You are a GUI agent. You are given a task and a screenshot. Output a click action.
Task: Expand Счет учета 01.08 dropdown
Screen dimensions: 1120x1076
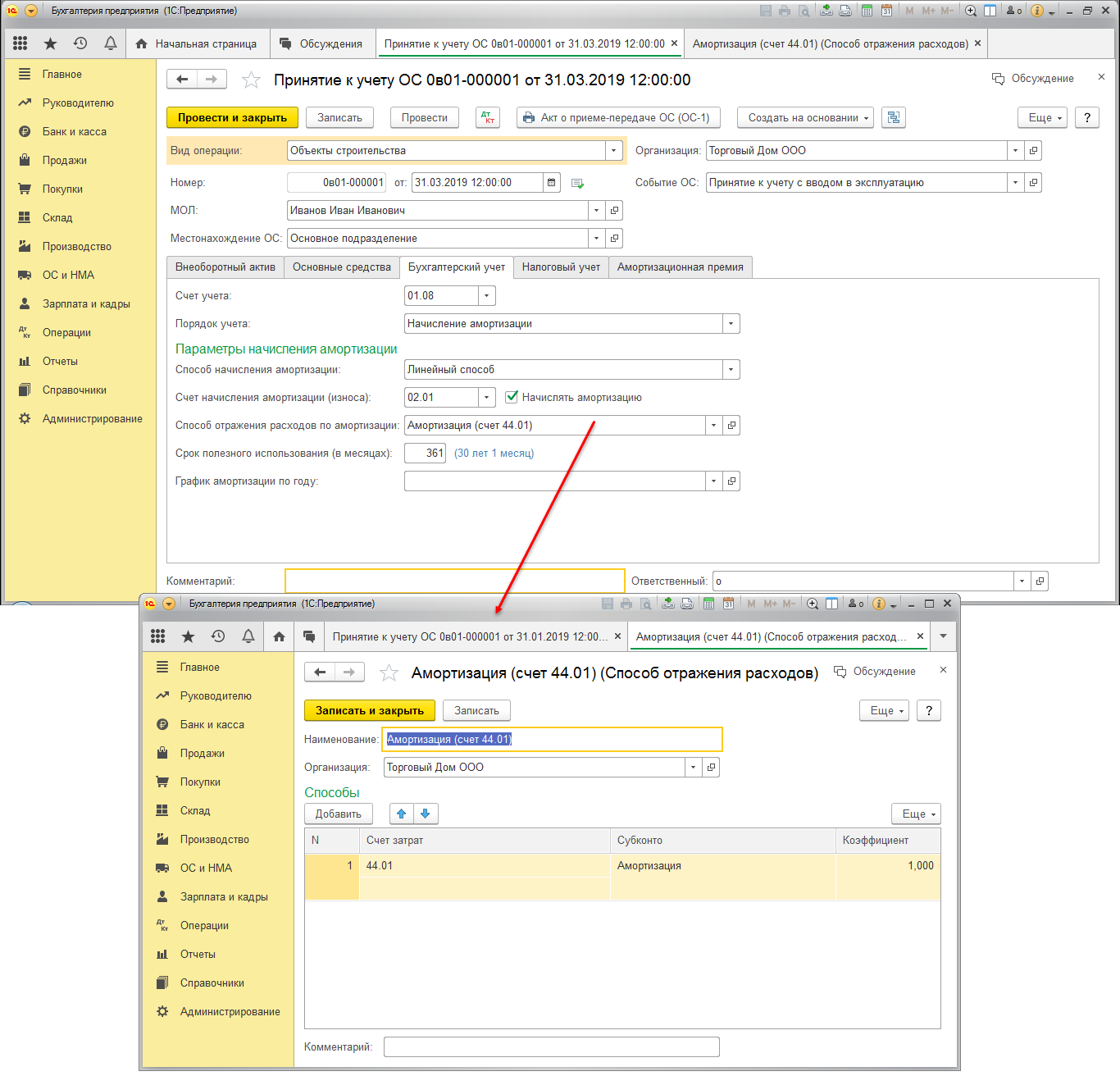[486, 296]
